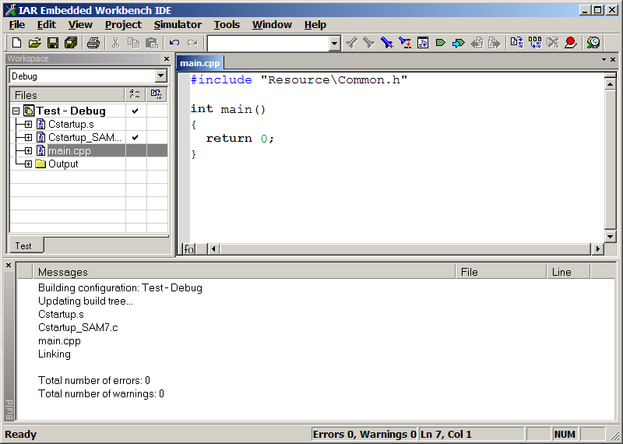Image resolution: width=623 pixels, height=444 pixels.
Task: Click the Compile icon in toolbar
Action: 517,42
